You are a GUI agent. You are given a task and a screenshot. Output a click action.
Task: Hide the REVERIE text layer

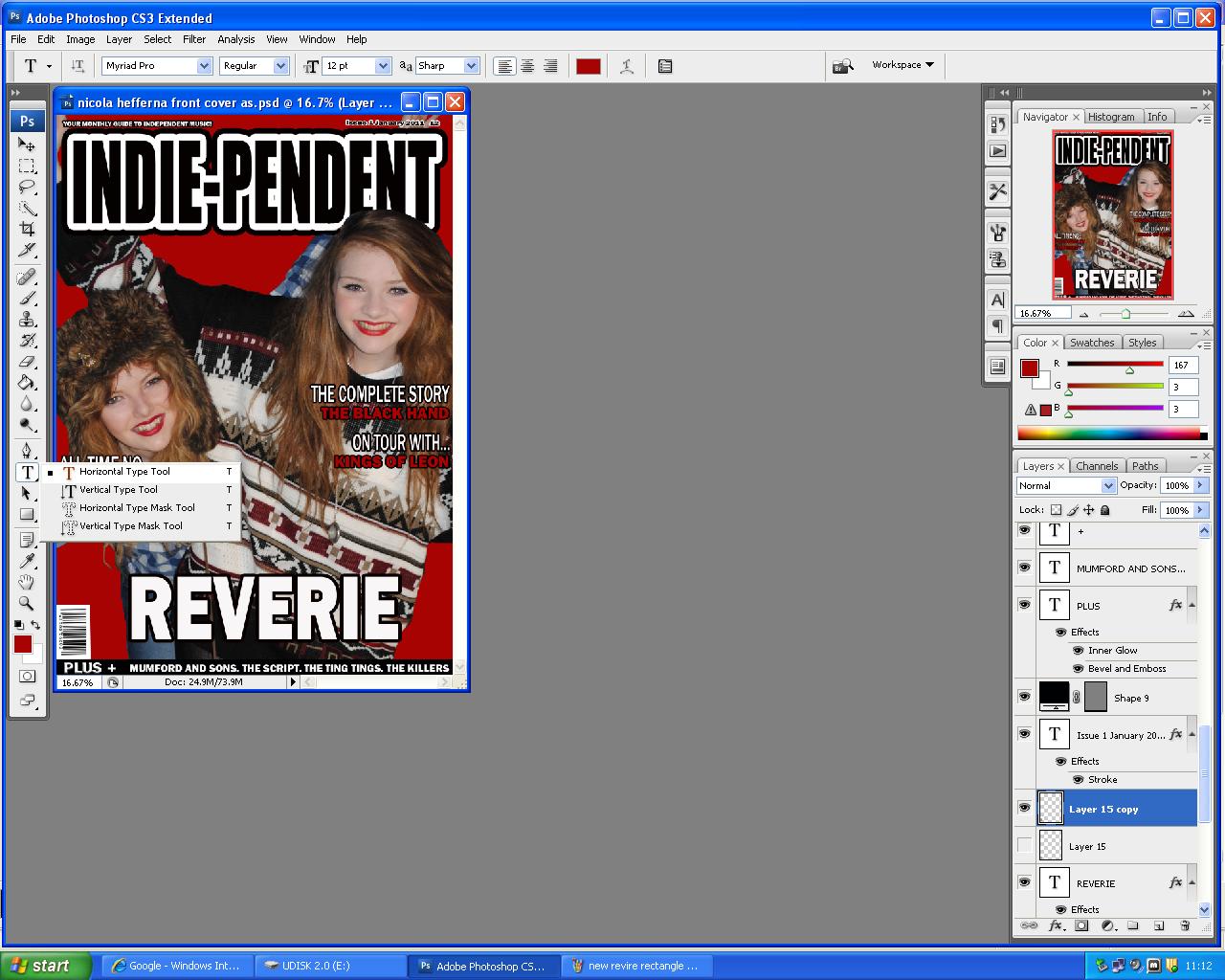(x=1024, y=882)
